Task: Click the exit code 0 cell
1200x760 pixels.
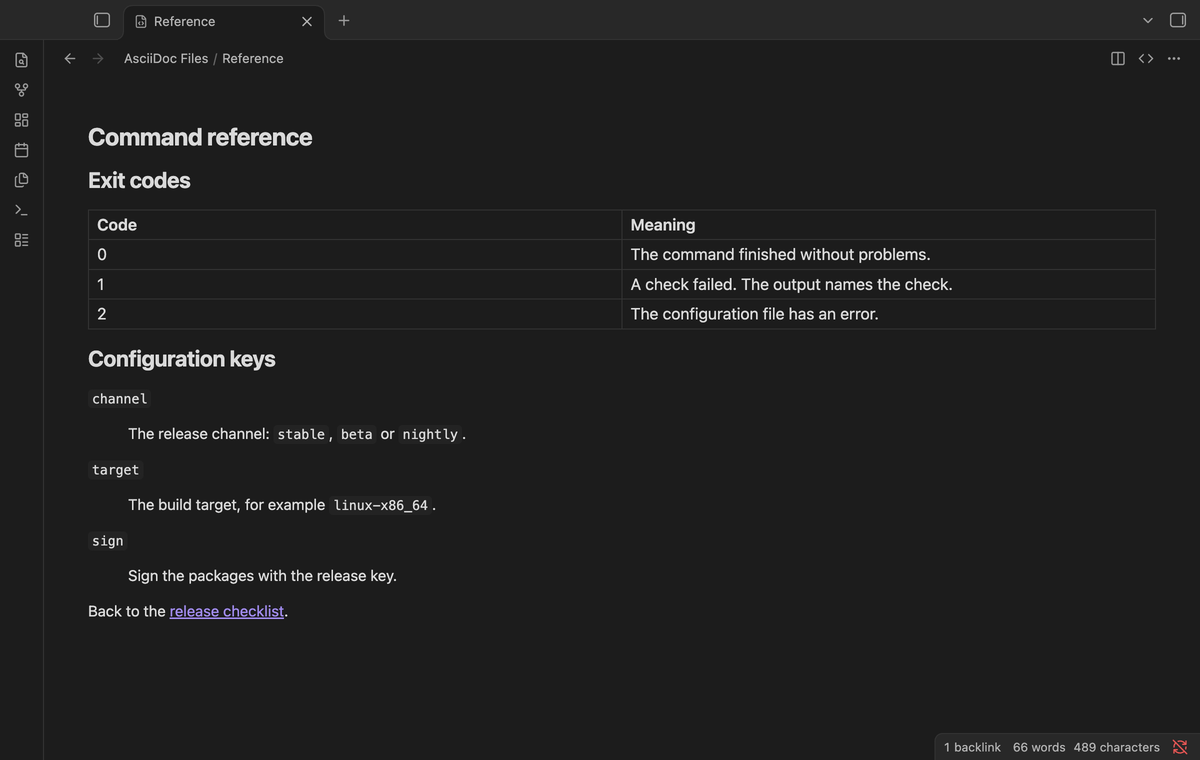Action: pos(355,254)
